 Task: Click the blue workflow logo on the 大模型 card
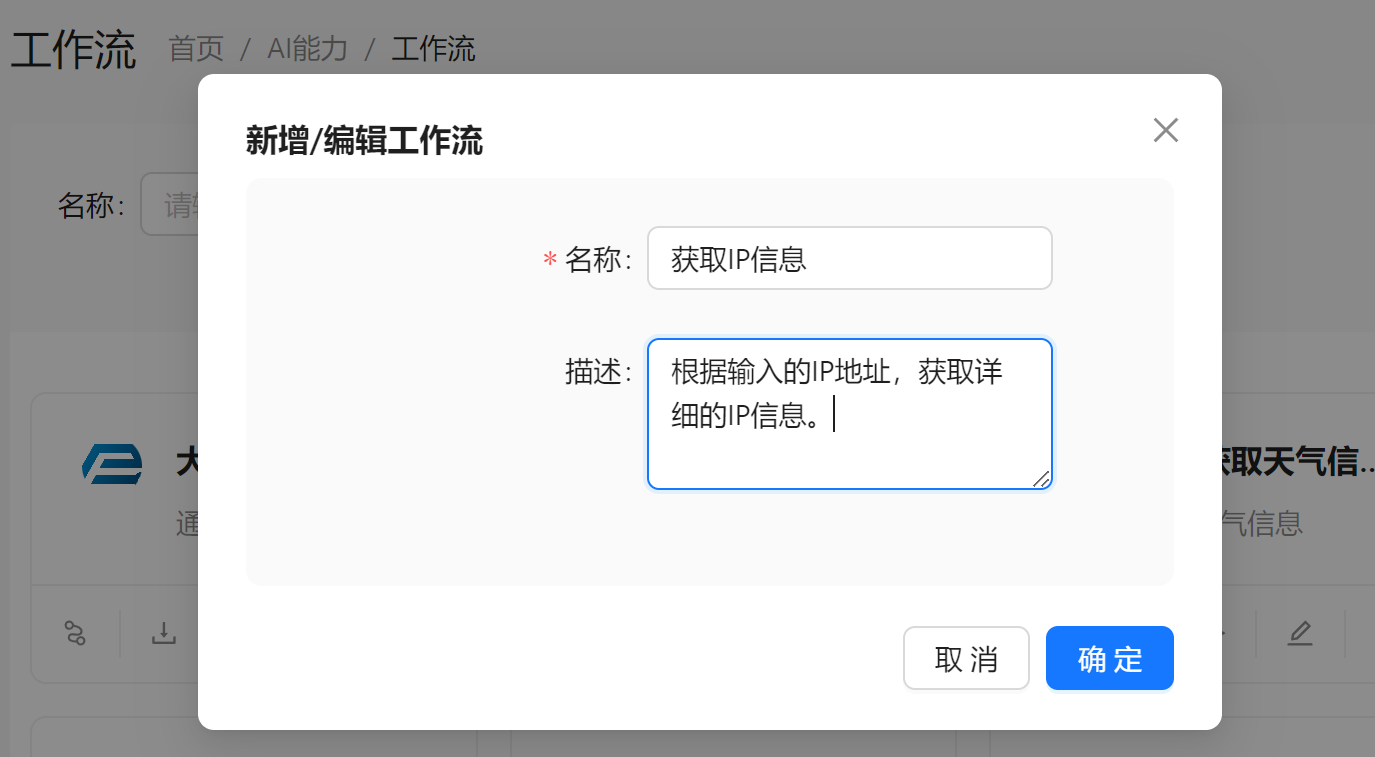[x=111, y=463]
